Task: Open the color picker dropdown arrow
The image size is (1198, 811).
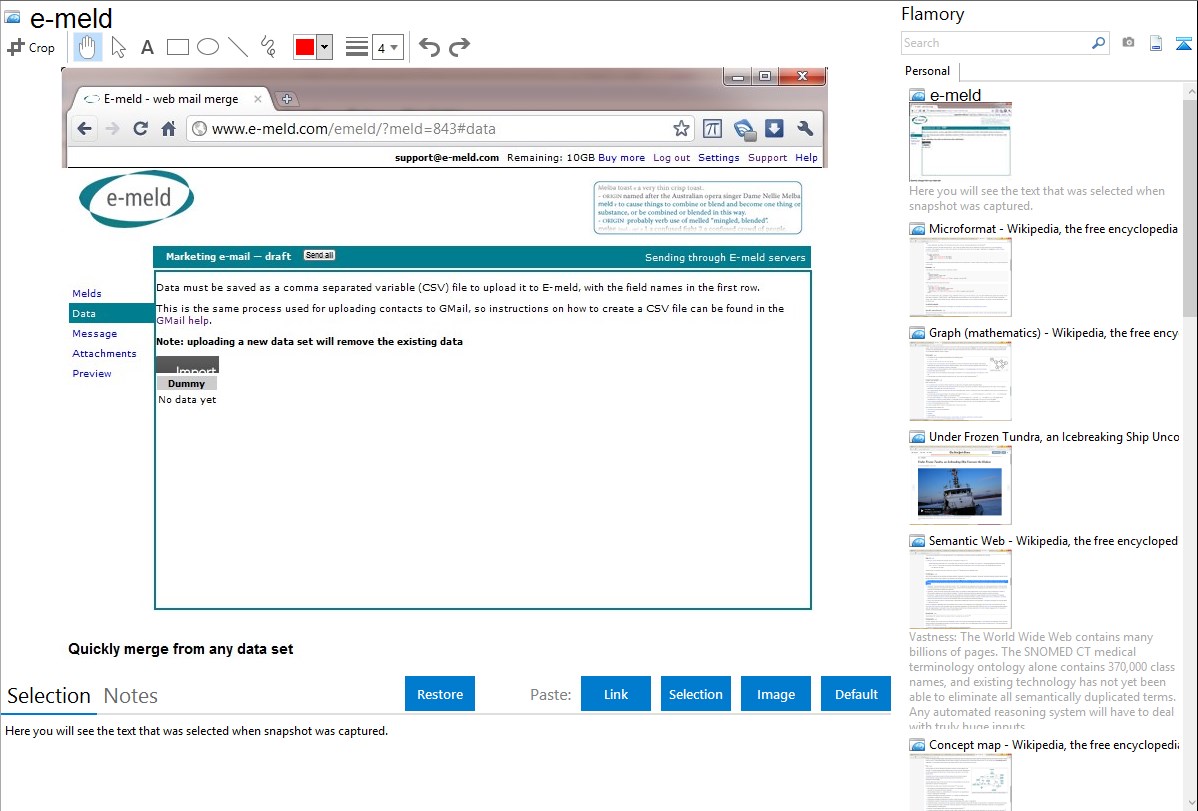Action: pyautogui.click(x=324, y=47)
